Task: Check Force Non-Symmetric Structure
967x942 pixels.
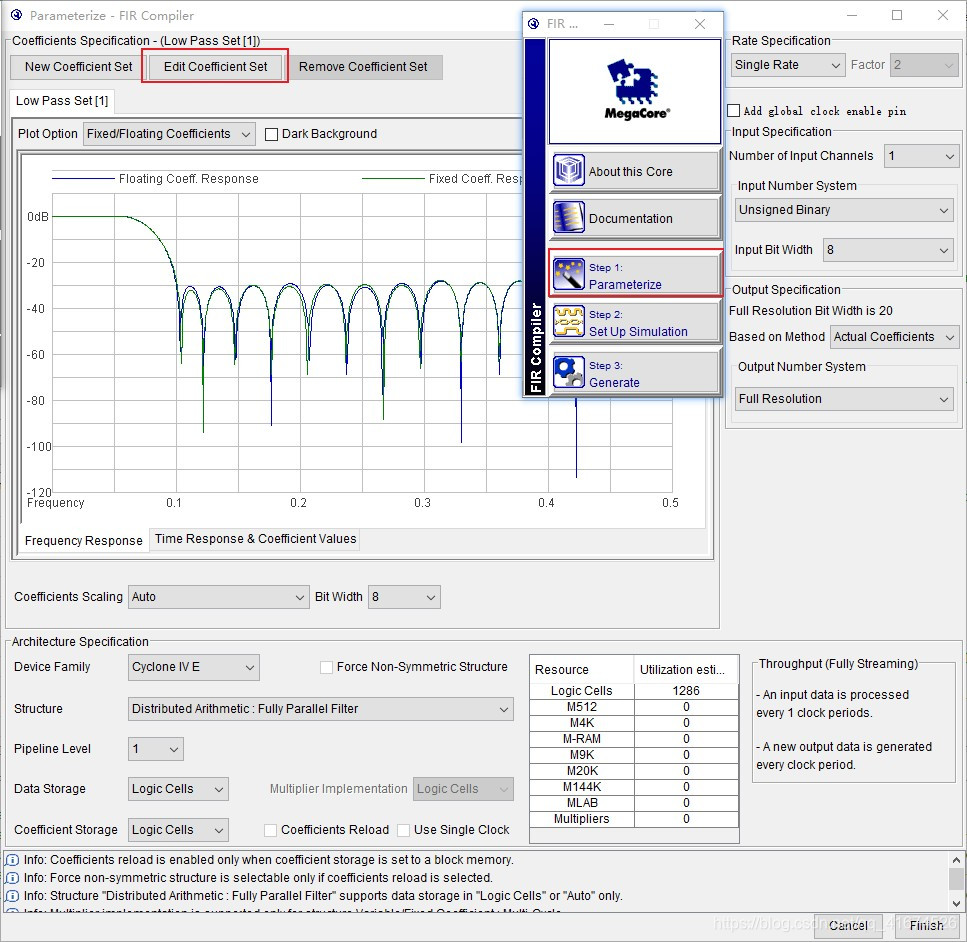Action: 326,667
